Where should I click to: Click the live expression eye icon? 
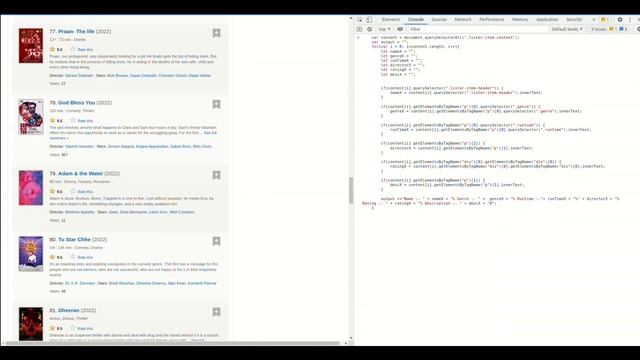[x=400, y=29]
